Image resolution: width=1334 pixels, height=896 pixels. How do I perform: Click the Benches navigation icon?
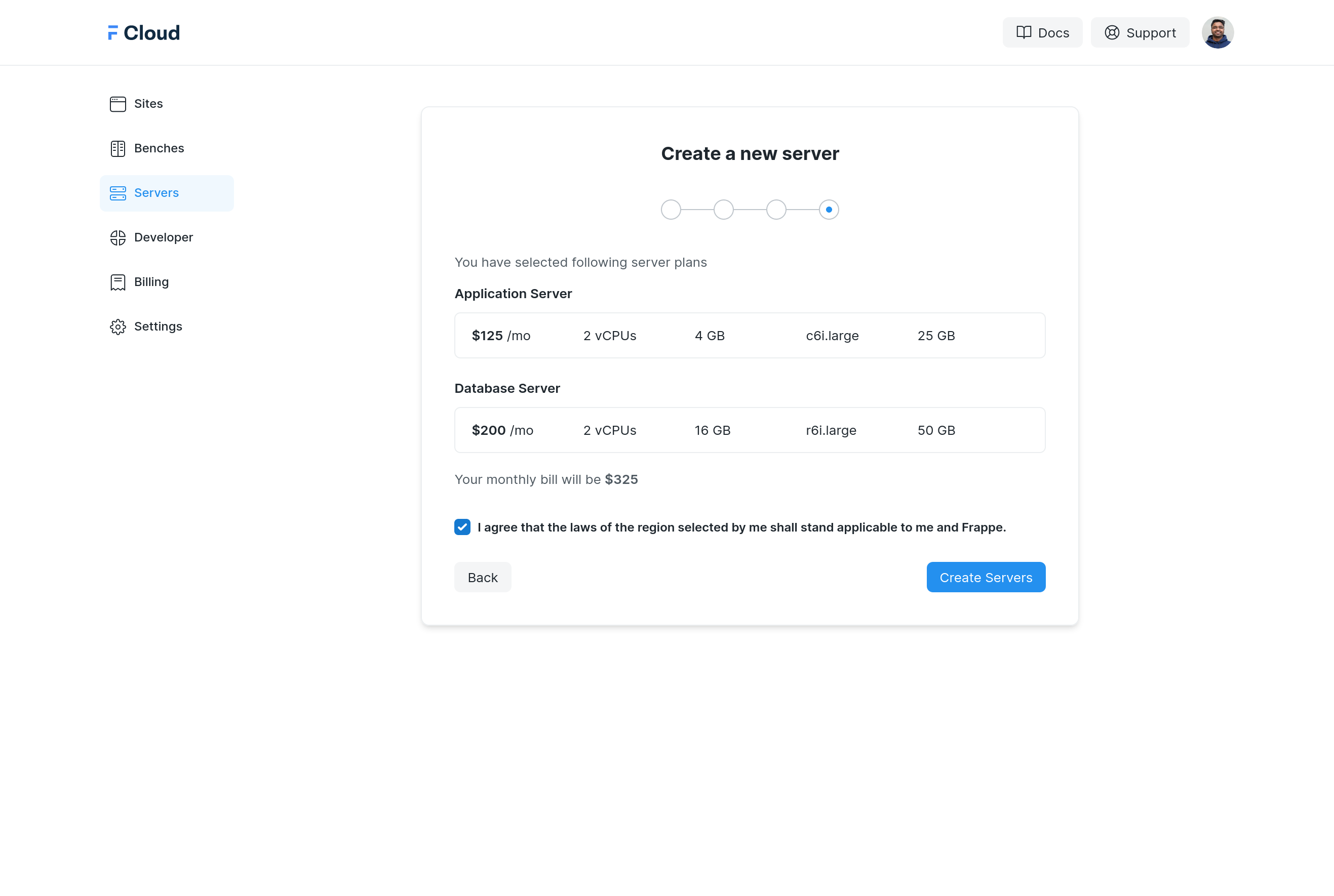click(117, 148)
